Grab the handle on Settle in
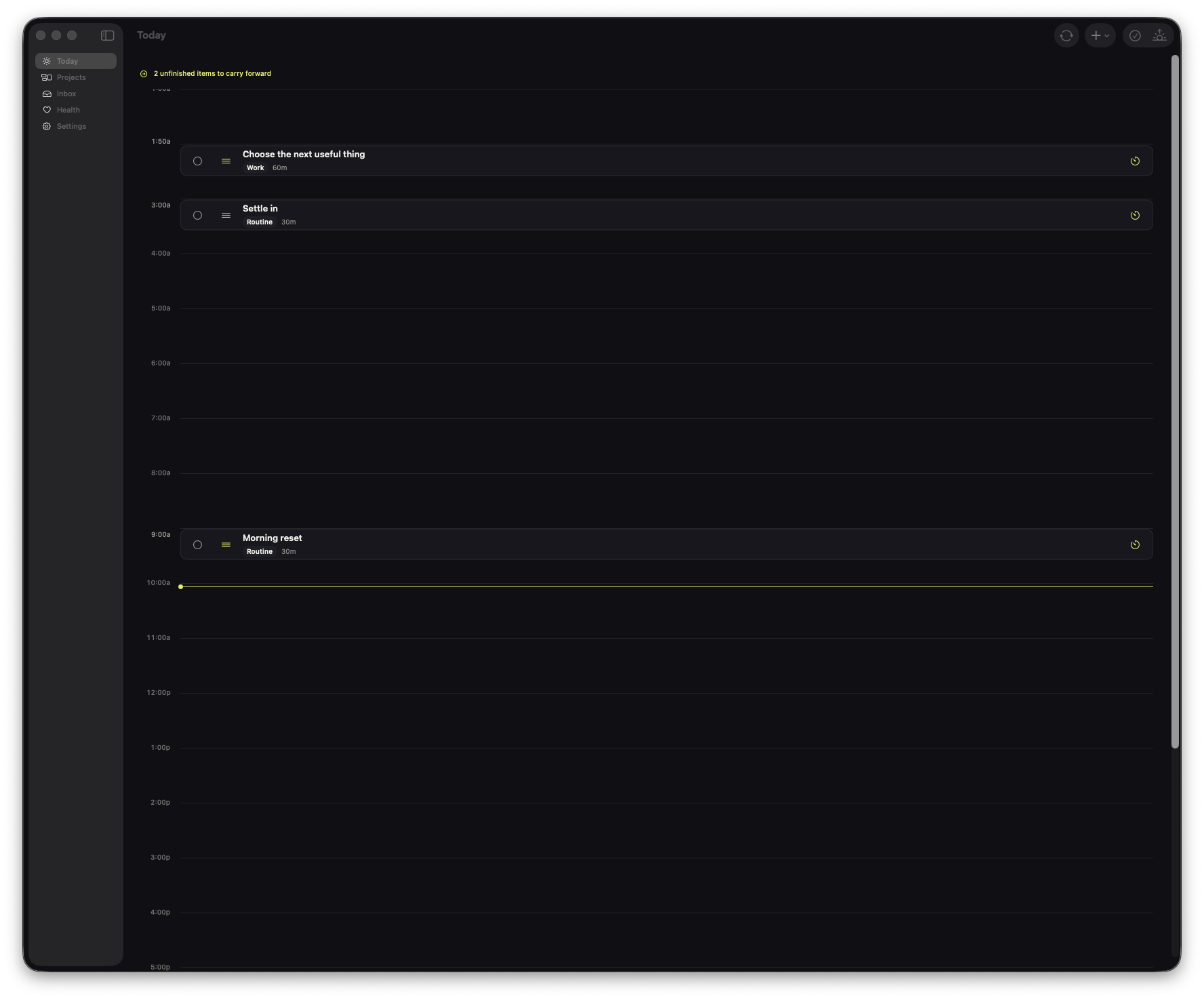The image size is (1204, 1000). click(226, 216)
